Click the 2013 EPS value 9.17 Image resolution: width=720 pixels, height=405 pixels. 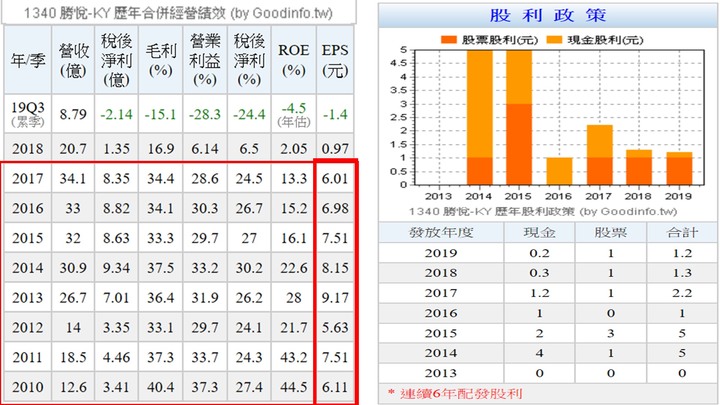click(335, 298)
